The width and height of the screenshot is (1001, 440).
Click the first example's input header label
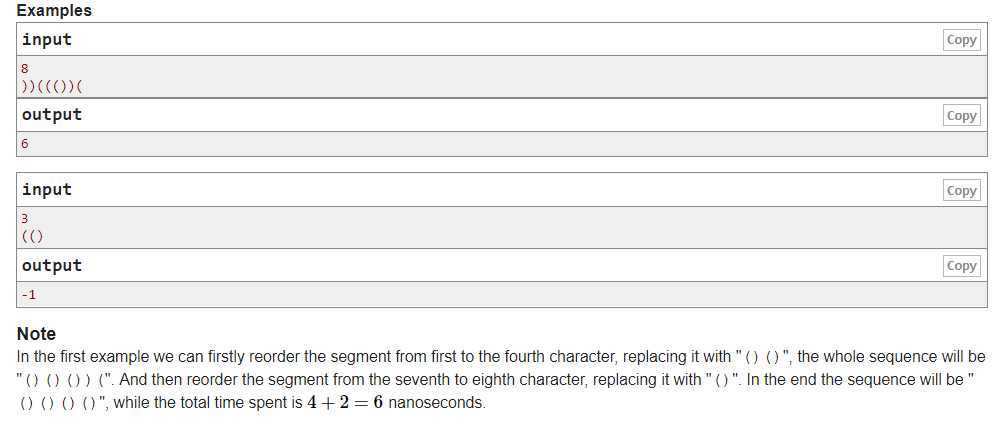click(x=47, y=40)
